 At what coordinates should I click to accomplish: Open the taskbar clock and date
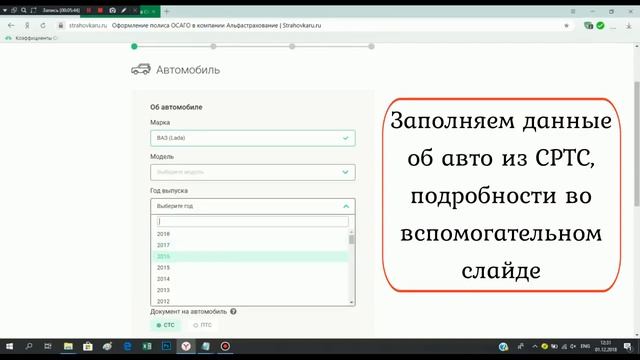606,347
